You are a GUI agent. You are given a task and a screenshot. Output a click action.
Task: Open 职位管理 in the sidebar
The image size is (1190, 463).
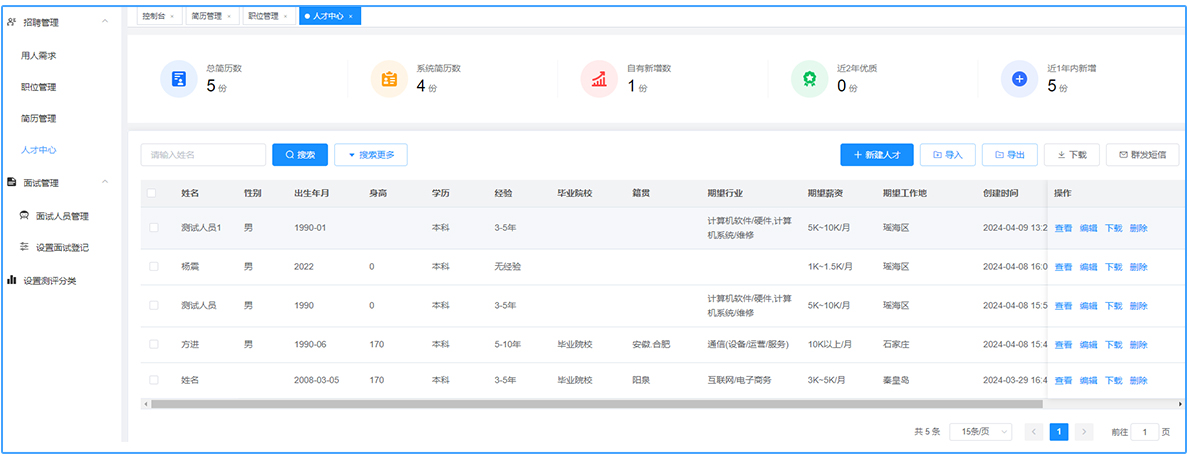39,87
